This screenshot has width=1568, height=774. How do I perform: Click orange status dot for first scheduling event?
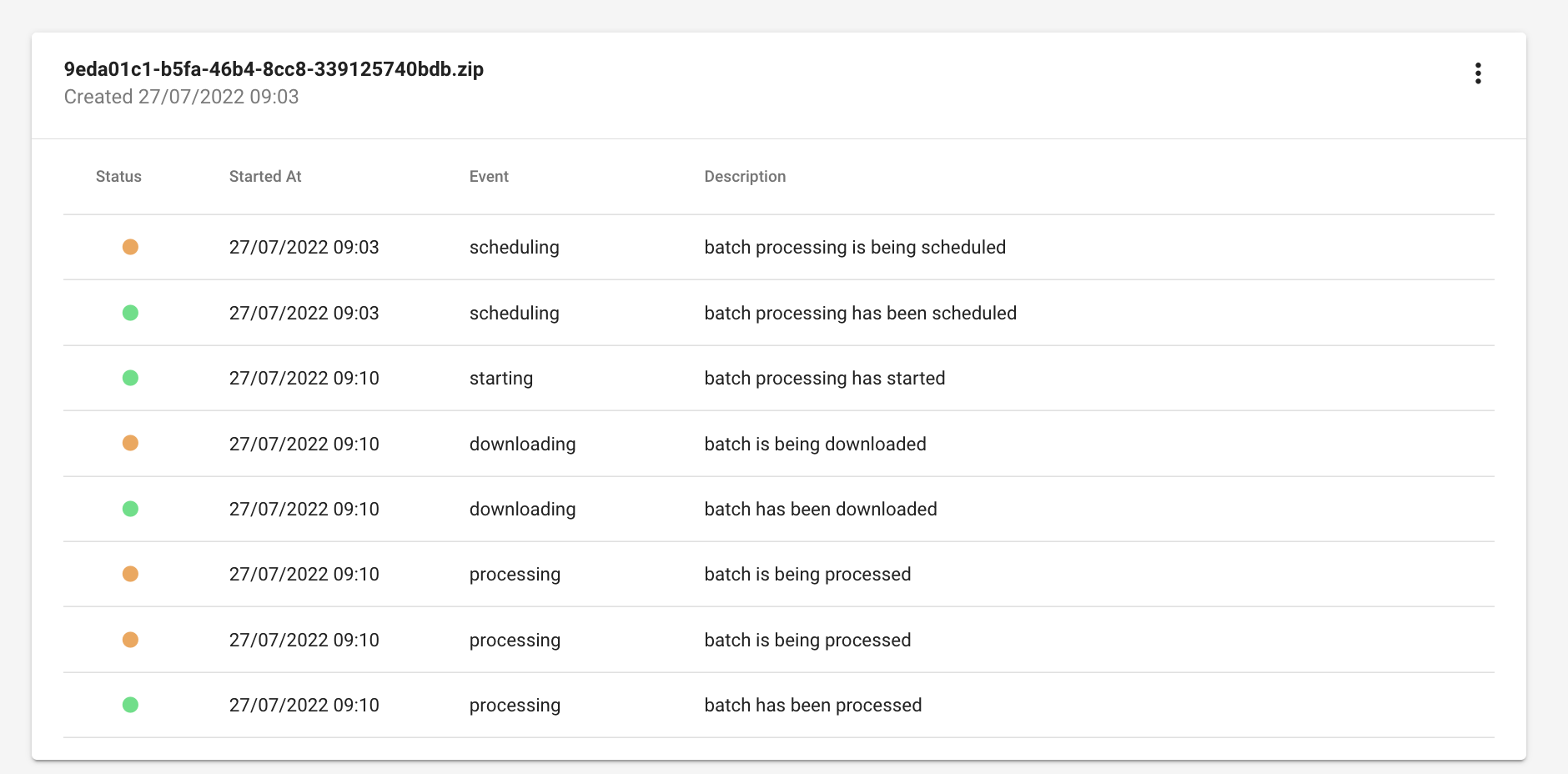pyautogui.click(x=130, y=247)
